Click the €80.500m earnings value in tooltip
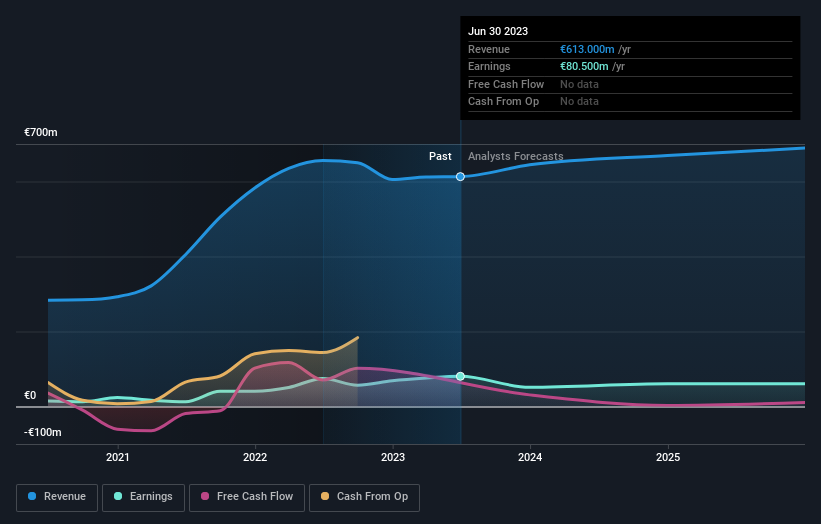The image size is (821, 524). click(x=584, y=66)
